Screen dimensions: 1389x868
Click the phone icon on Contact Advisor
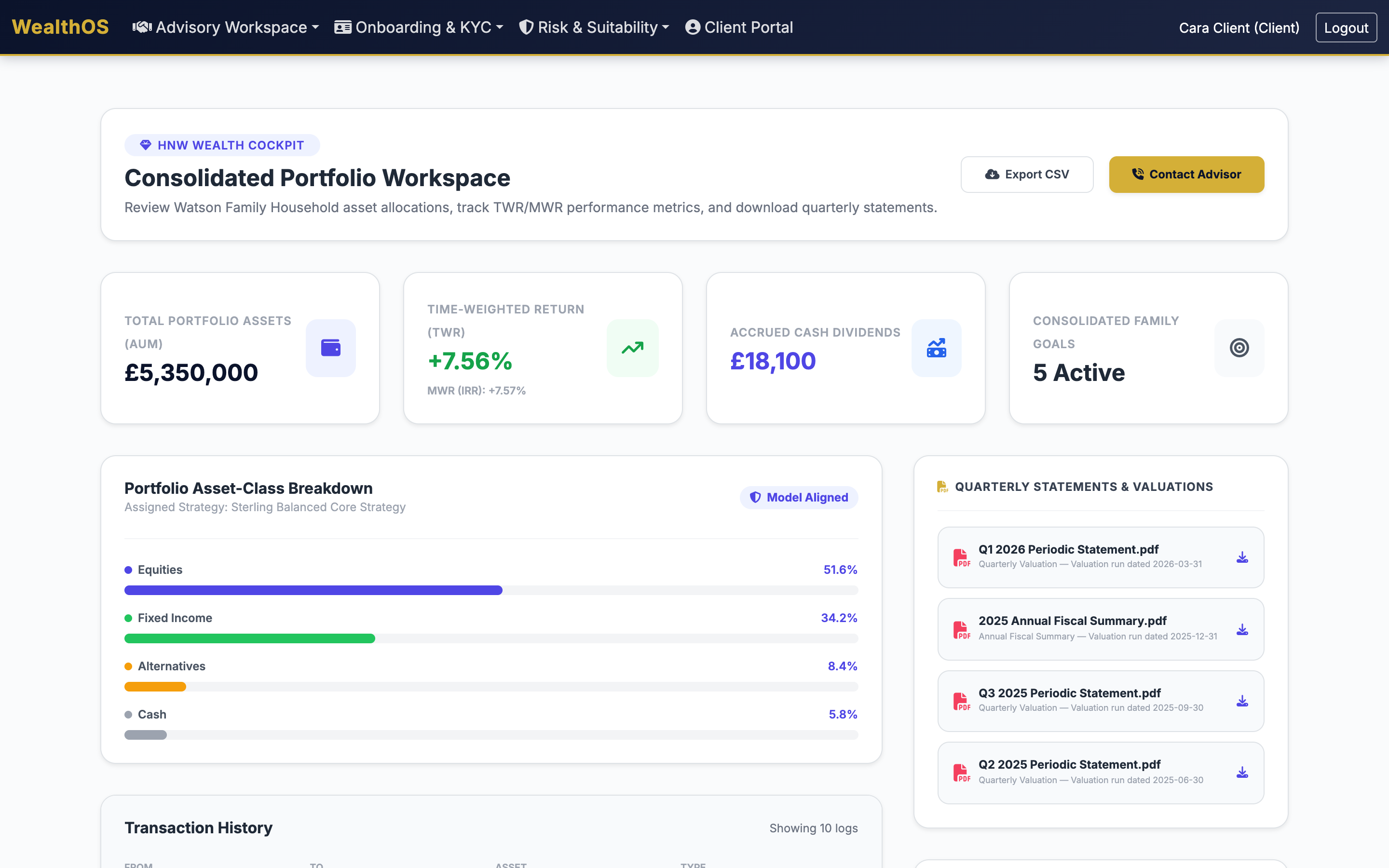pos(1138,174)
